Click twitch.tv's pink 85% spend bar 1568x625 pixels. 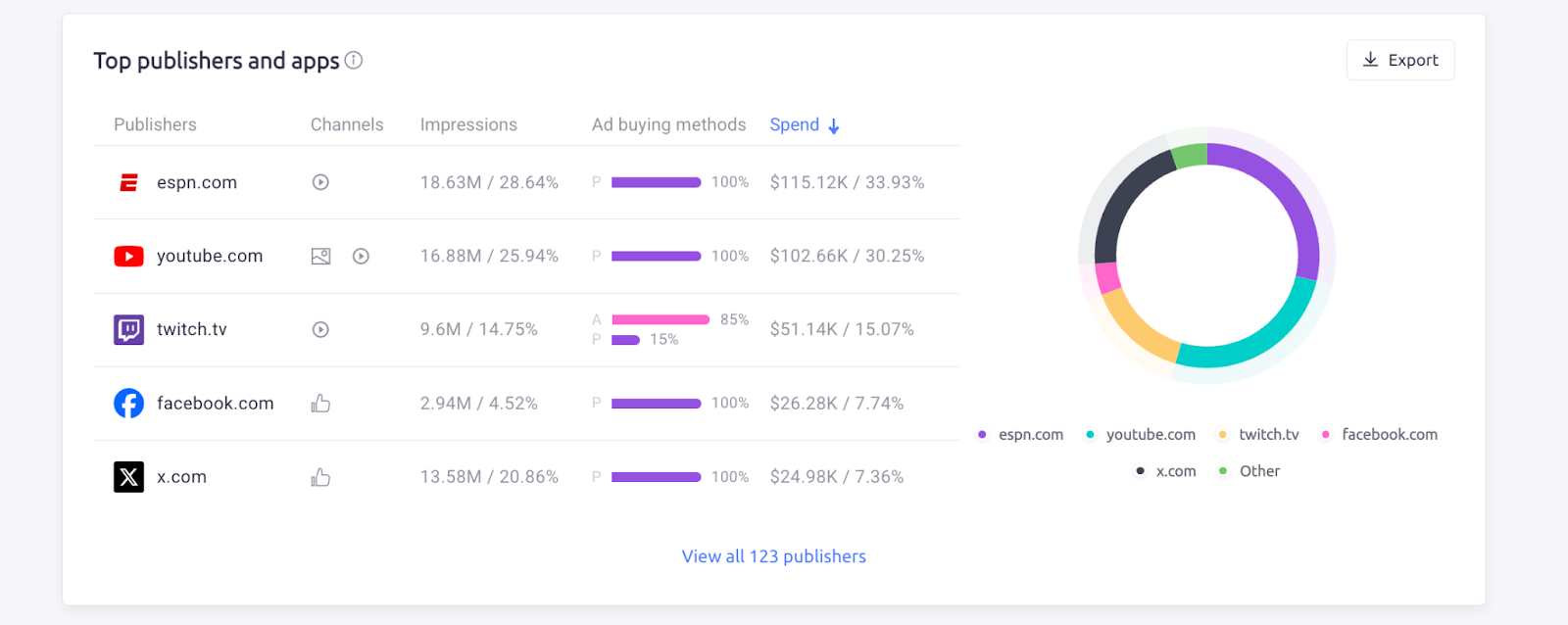point(659,319)
